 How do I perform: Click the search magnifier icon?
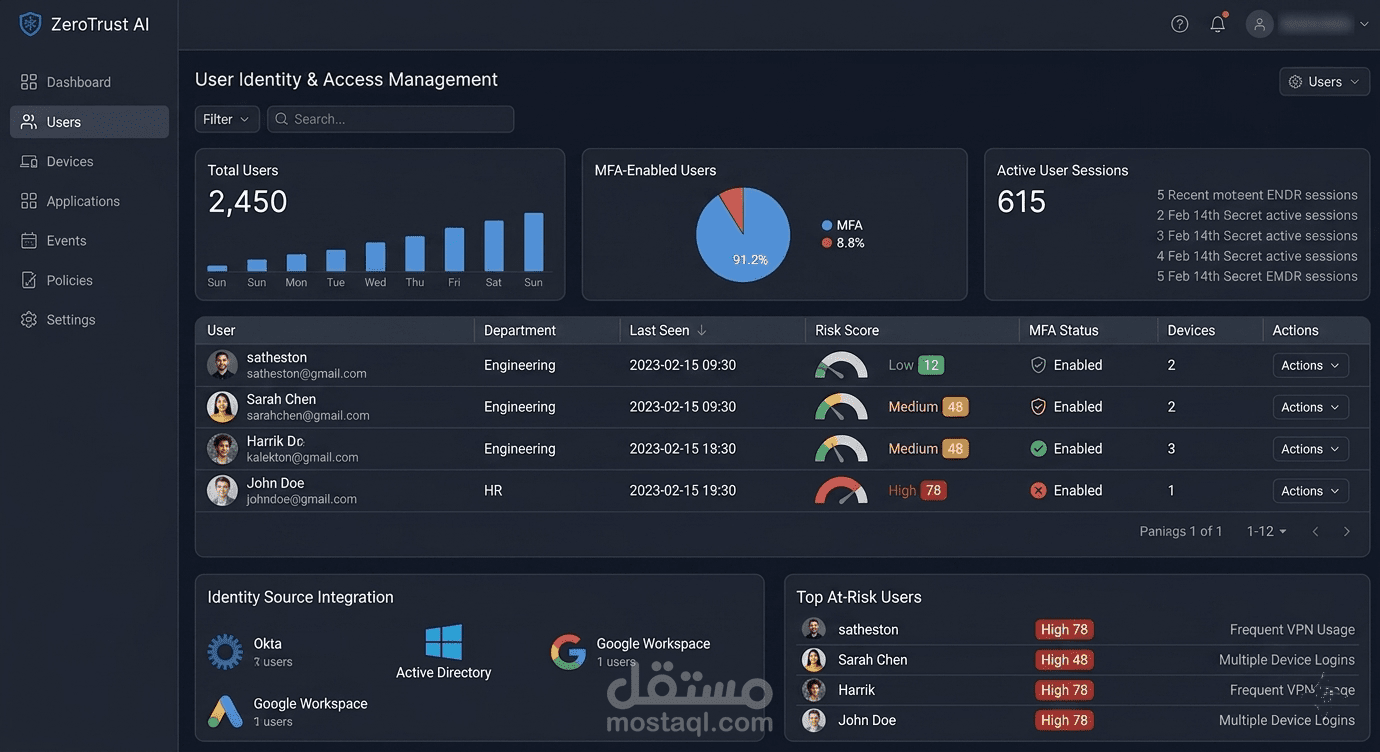[282, 119]
